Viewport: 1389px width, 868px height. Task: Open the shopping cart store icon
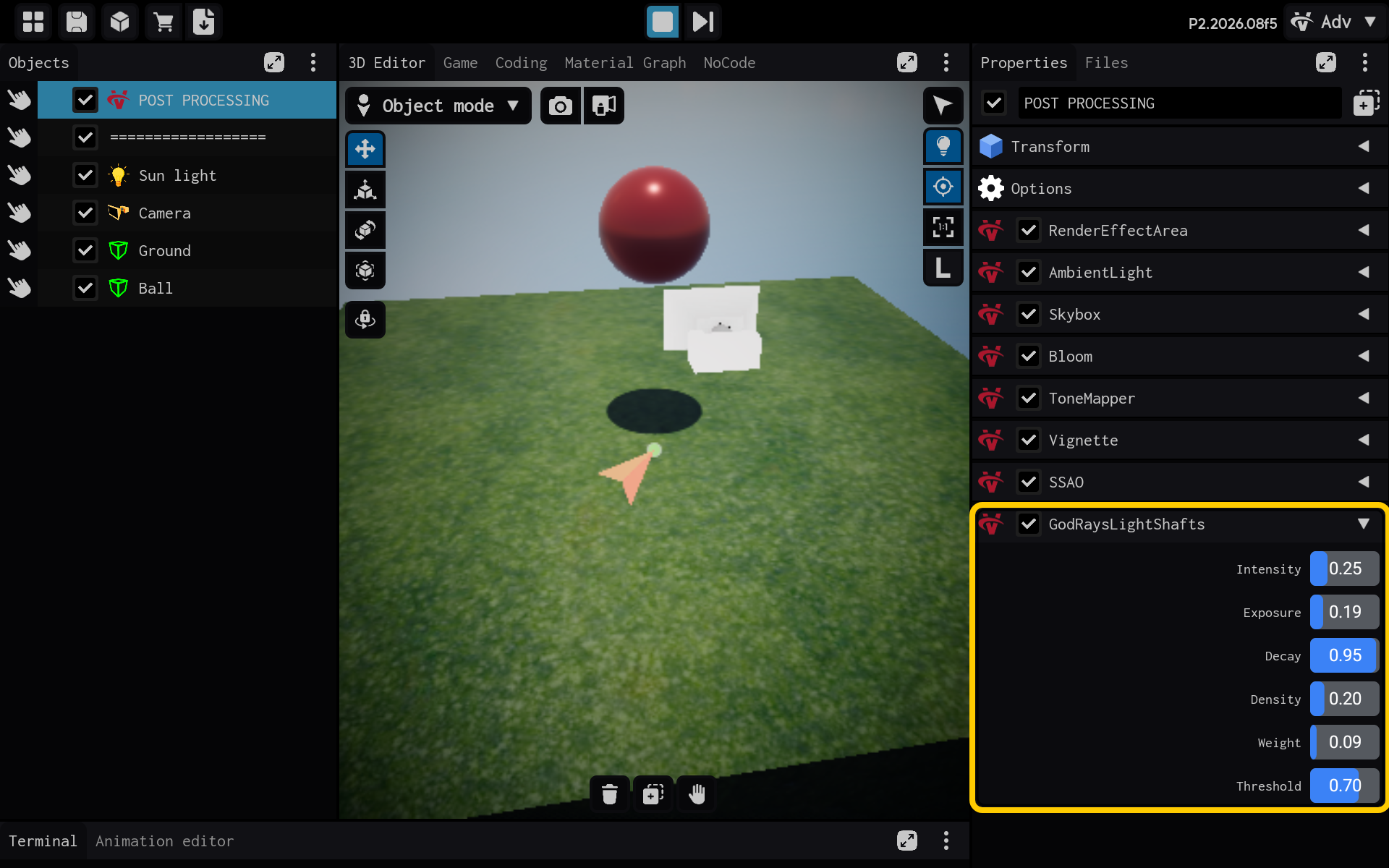(163, 22)
